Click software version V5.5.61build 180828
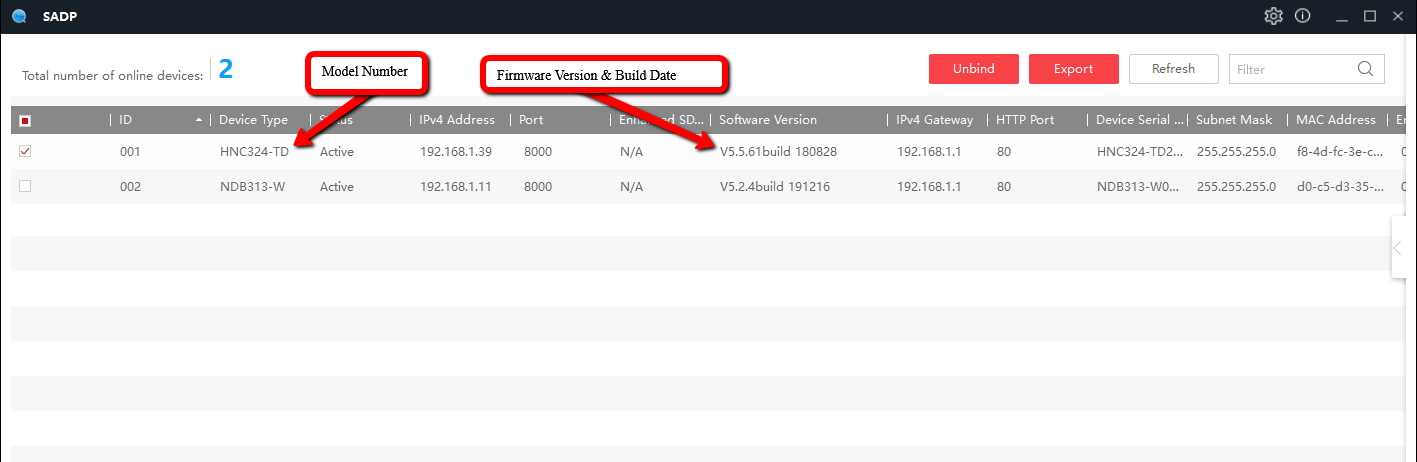This screenshot has height=462, width=1417. click(778, 152)
